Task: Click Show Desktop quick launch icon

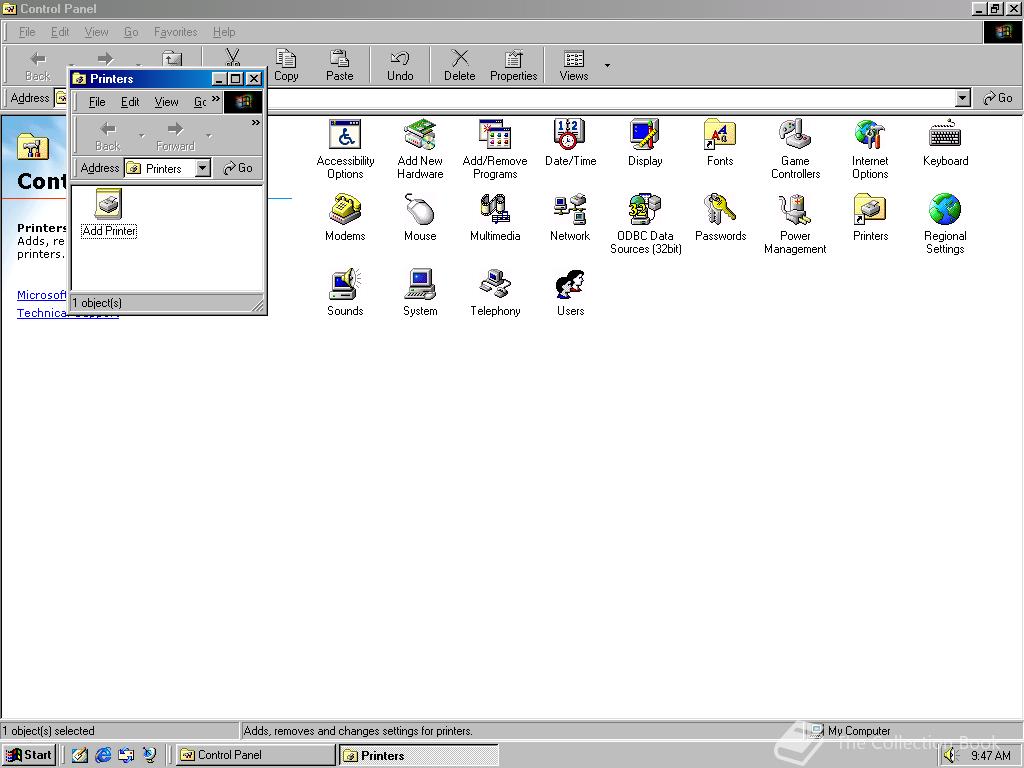Action: point(80,755)
